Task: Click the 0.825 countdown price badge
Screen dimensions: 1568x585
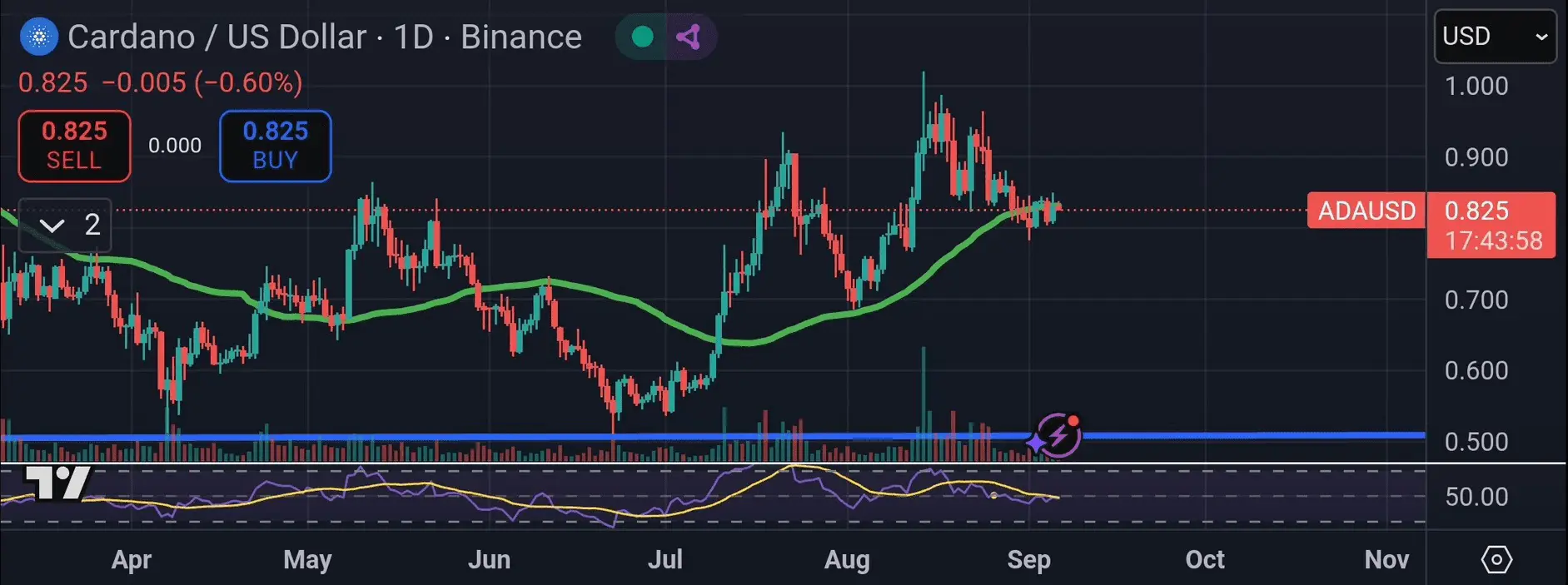Action: click(1491, 225)
